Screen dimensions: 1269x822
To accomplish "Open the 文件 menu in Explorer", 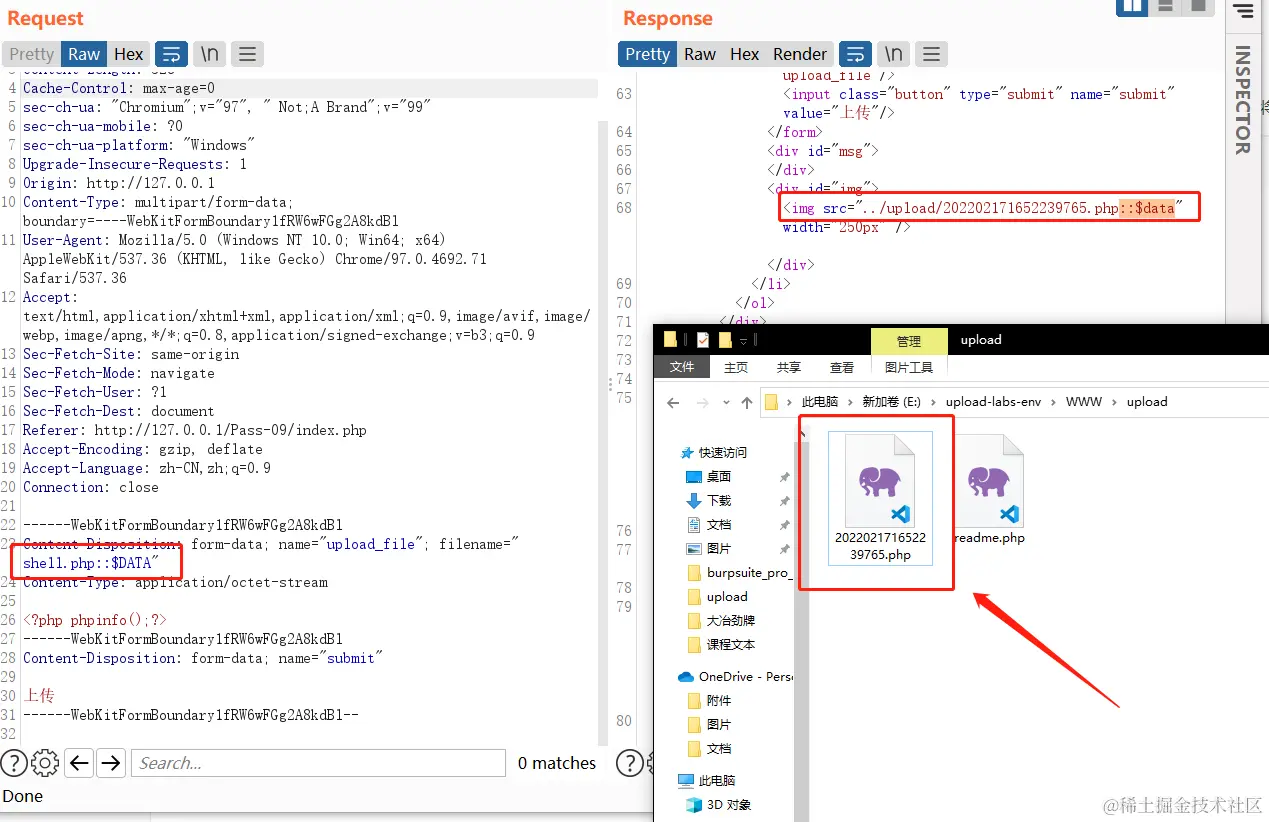I will coord(682,367).
